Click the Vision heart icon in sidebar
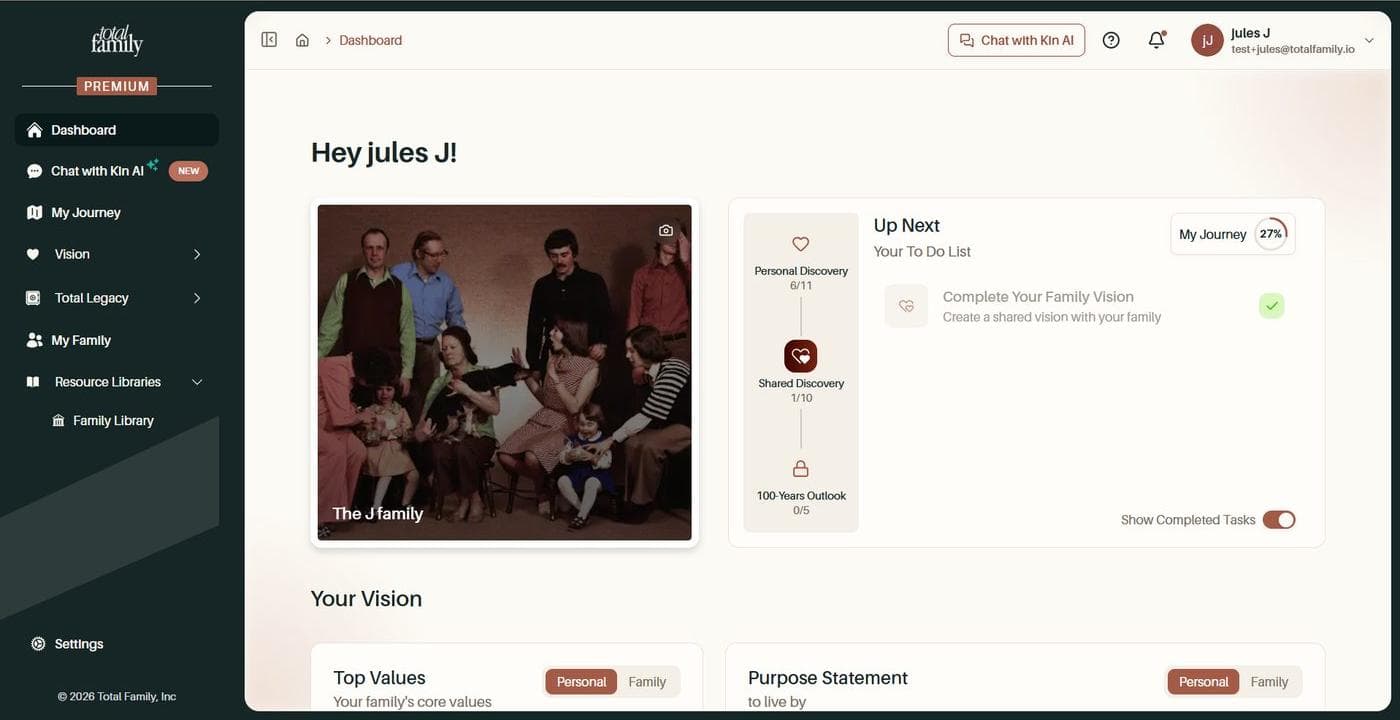This screenshot has width=1400, height=720. pos(33,254)
